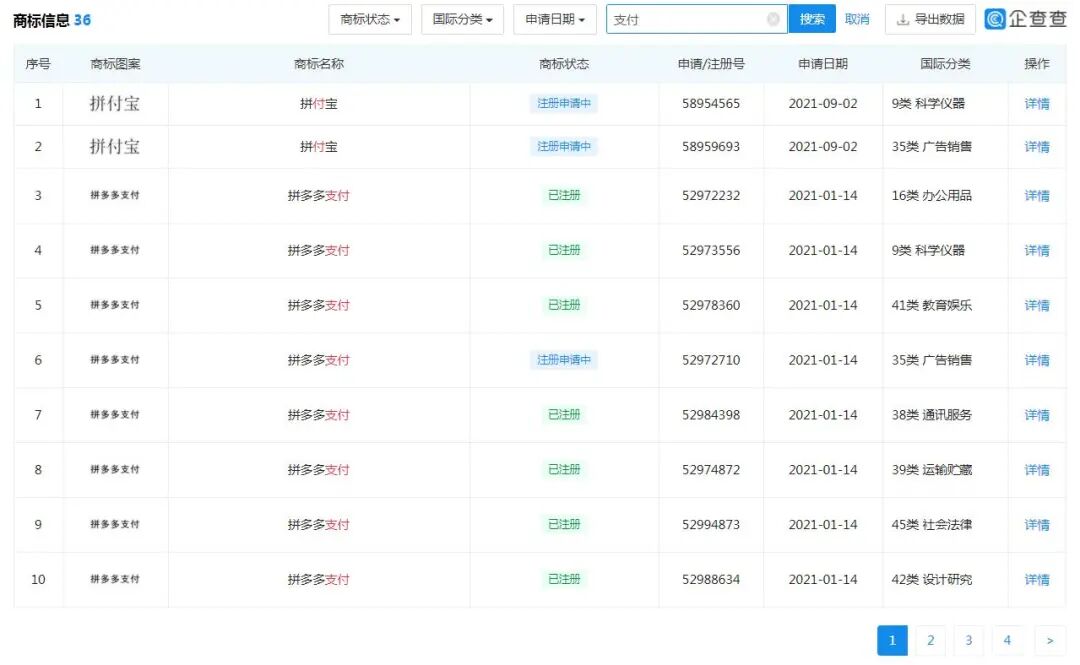Open 详情 for trademark number 58954565

(x=1037, y=103)
